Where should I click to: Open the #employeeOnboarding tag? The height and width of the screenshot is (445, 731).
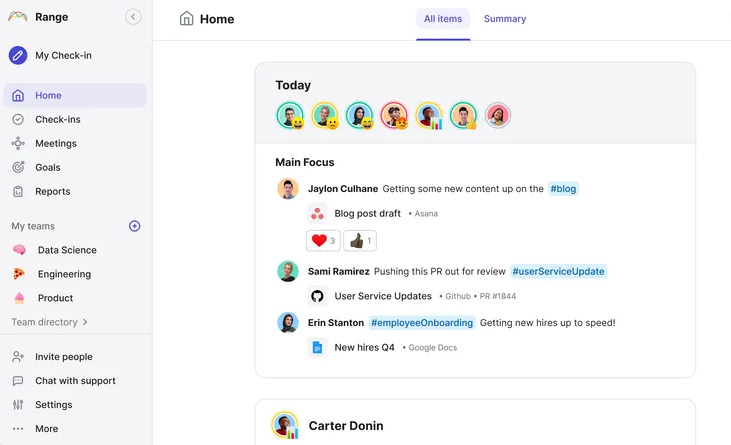422,323
